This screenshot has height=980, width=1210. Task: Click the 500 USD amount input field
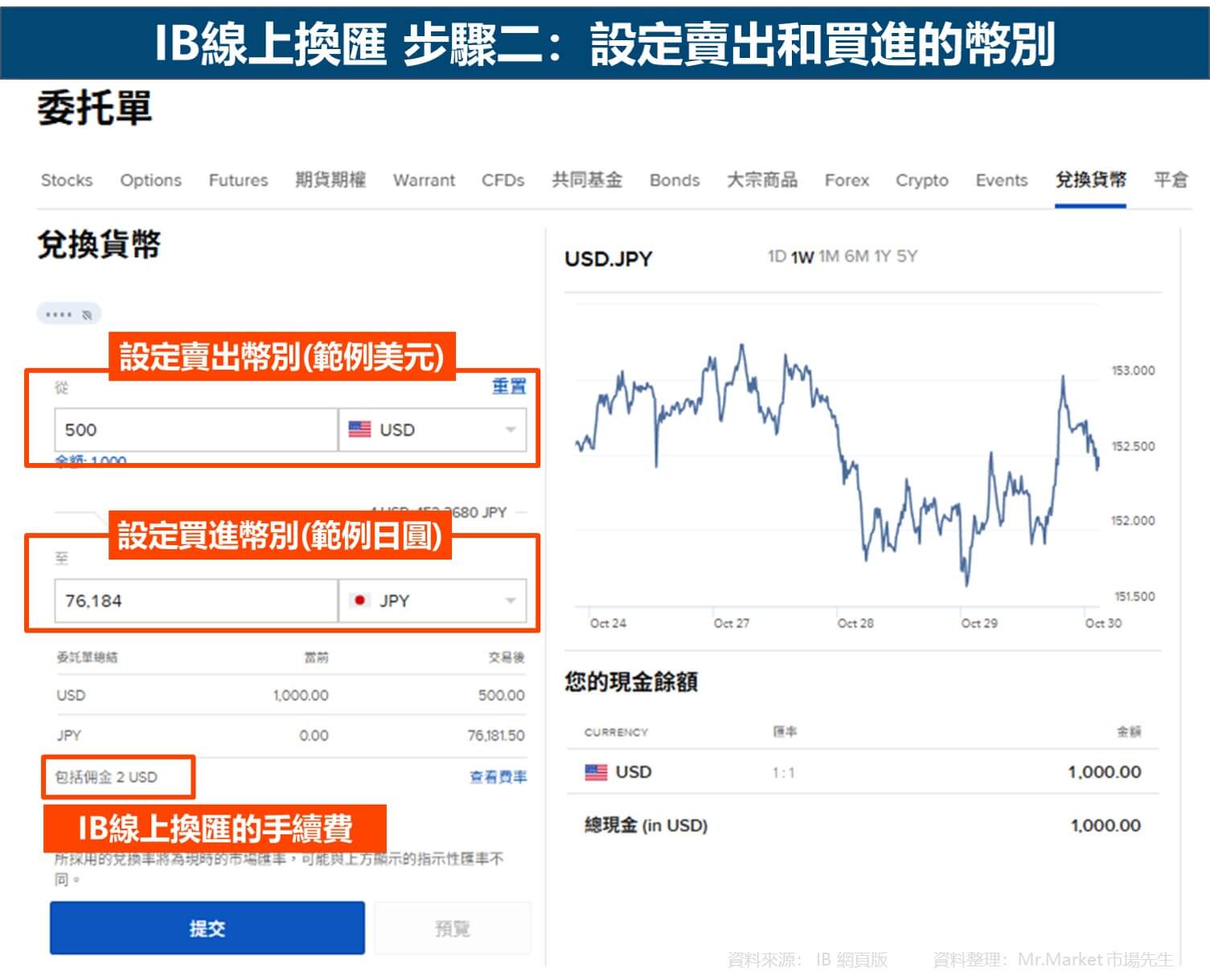click(195, 430)
